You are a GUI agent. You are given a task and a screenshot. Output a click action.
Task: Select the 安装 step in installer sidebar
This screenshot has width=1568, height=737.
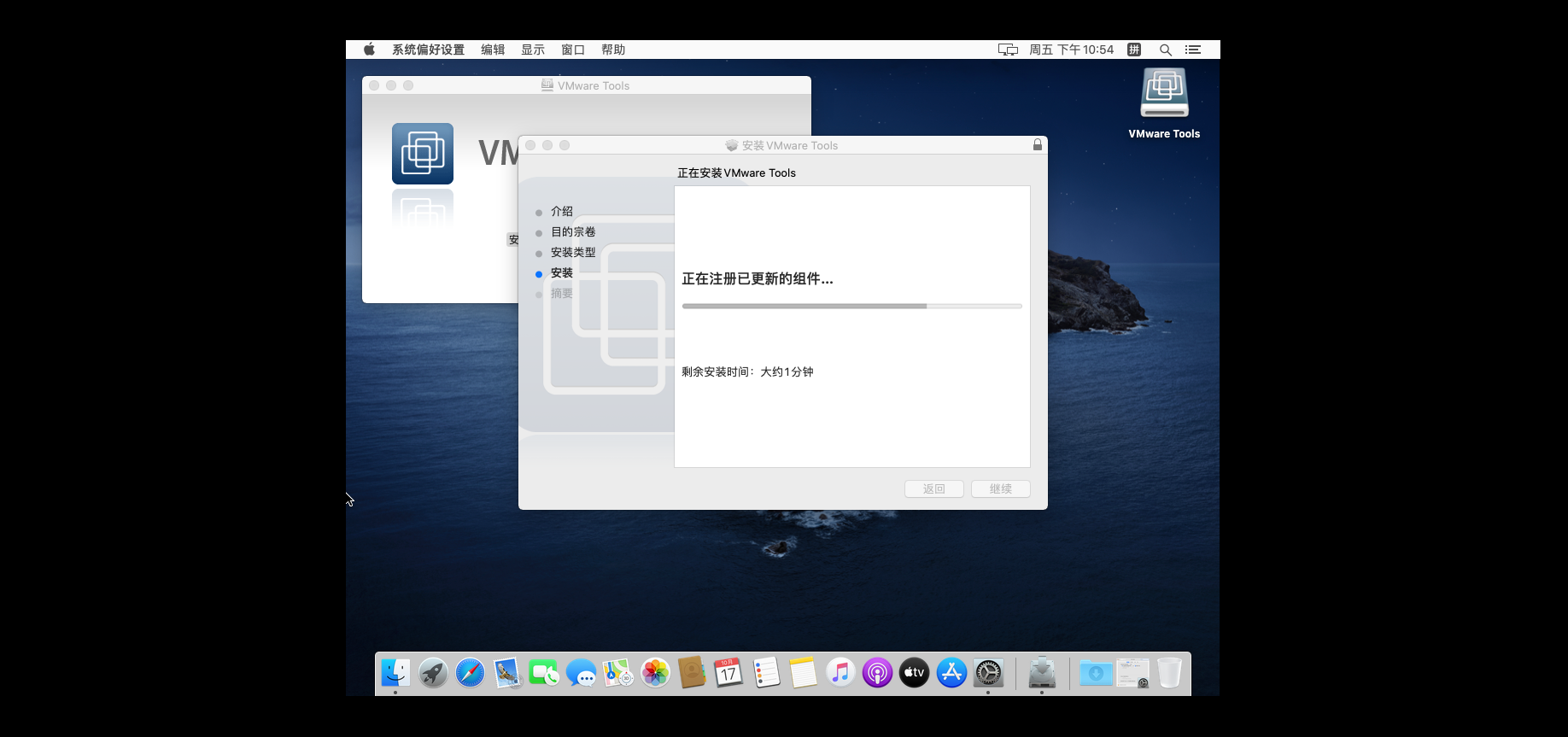[x=562, y=272]
